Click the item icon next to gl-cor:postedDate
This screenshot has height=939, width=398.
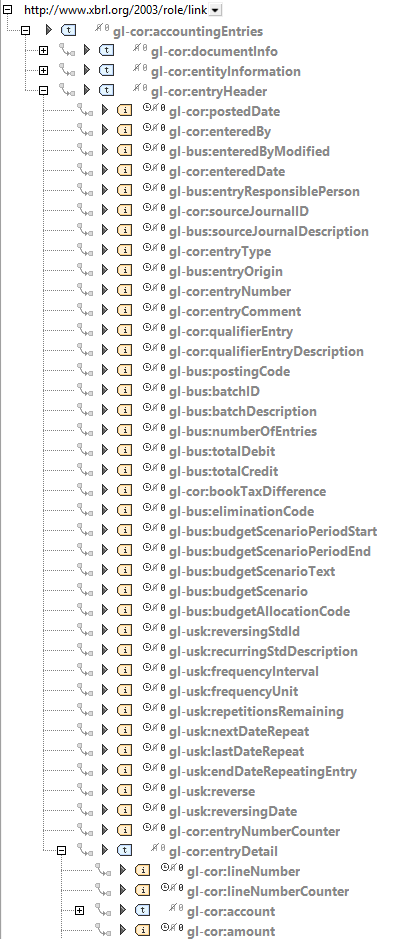[x=124, y=110]
